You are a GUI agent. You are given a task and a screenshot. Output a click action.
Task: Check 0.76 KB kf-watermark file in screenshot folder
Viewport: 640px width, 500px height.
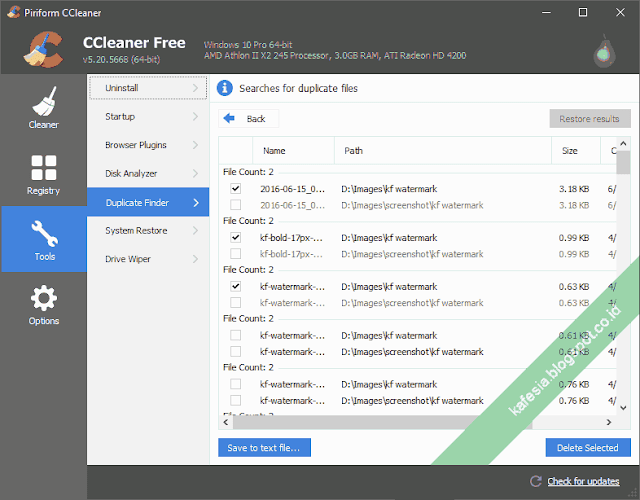tap(236, 400)
